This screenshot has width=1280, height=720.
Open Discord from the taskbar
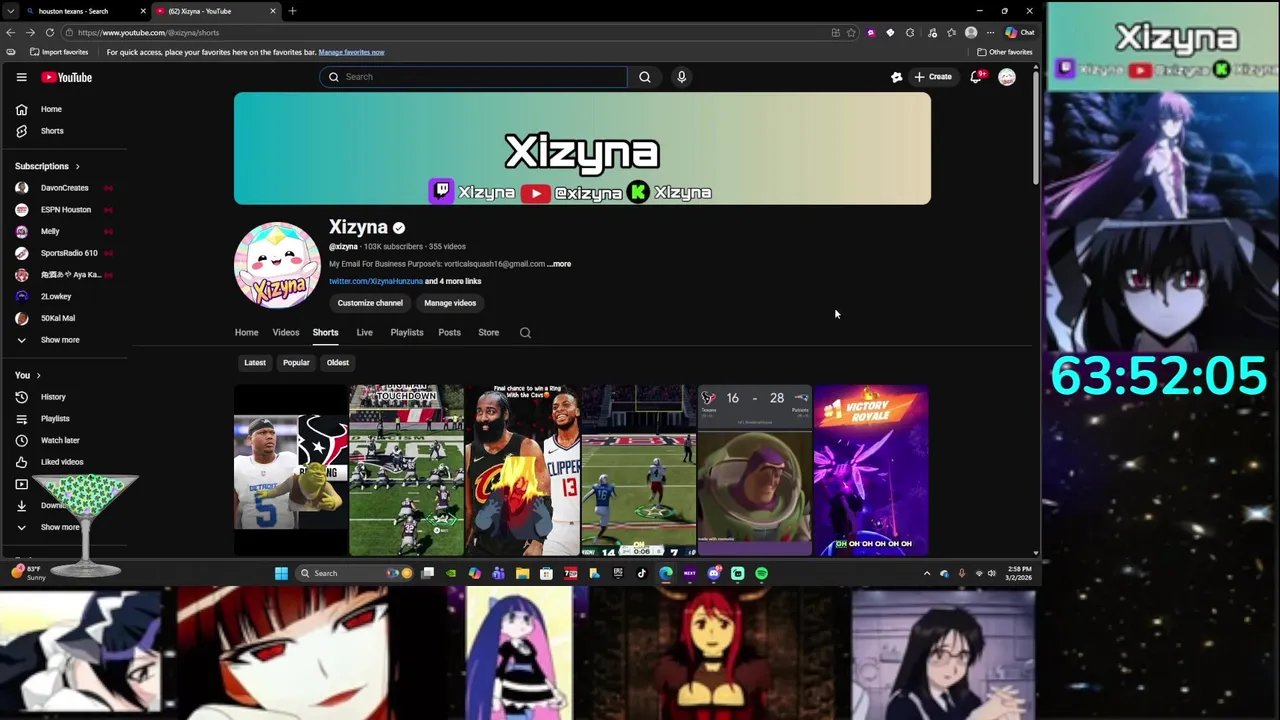tap(713, 573)
